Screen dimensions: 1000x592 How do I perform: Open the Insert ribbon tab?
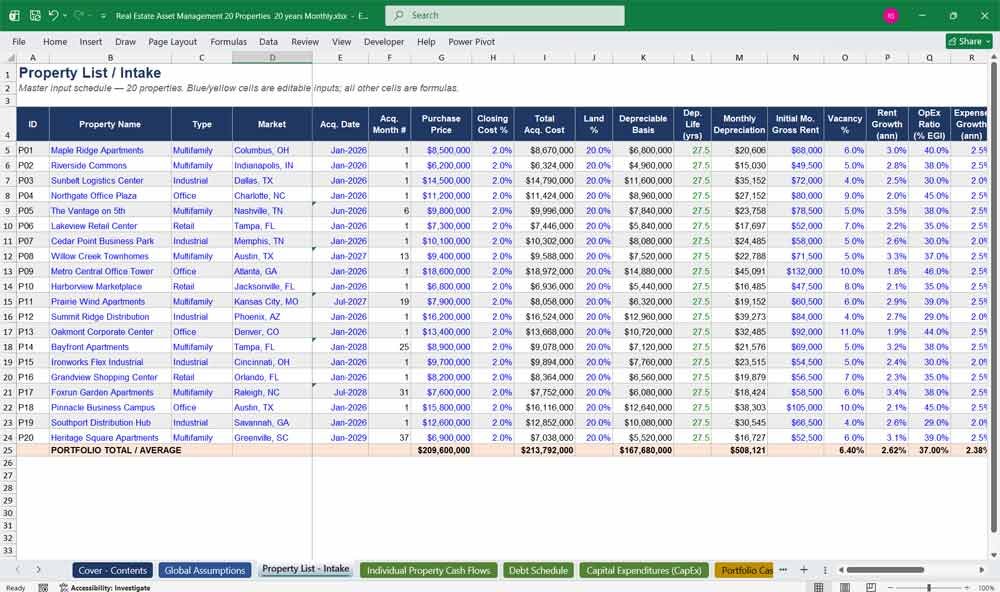click(x=91, y=41)
